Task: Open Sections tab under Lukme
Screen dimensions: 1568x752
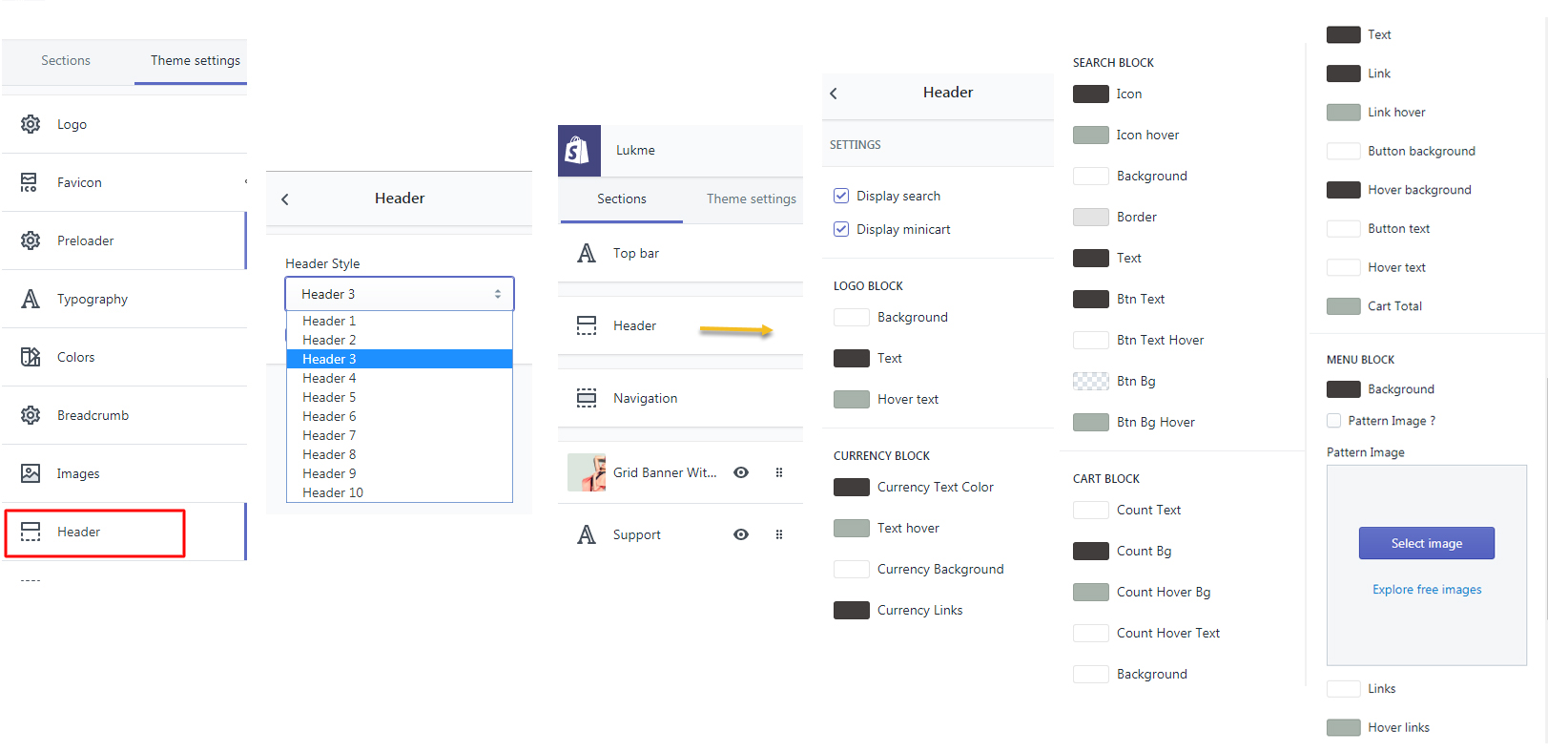Action: click(622, 198)
